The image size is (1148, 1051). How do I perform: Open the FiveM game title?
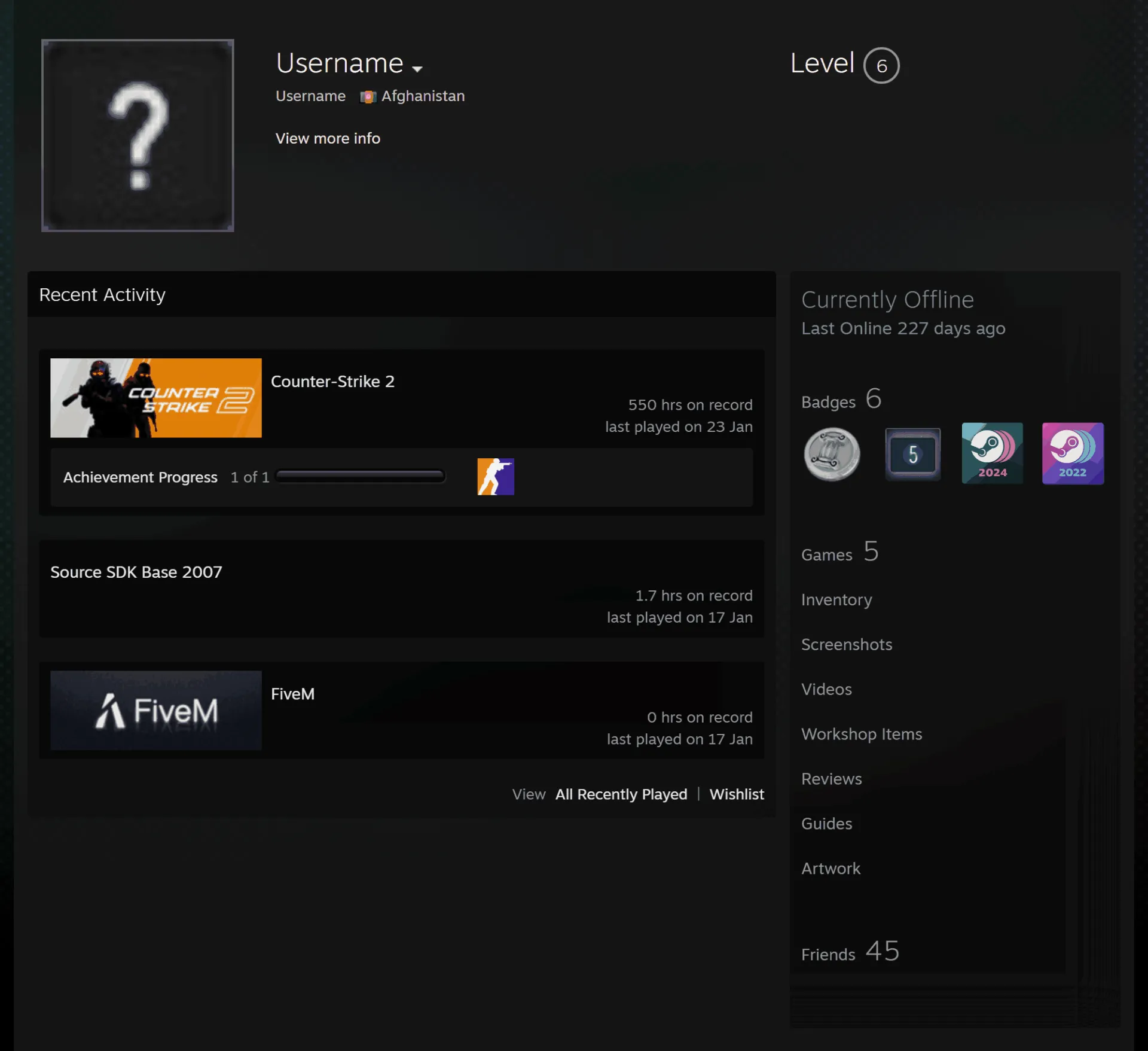(x=292, y=694)
